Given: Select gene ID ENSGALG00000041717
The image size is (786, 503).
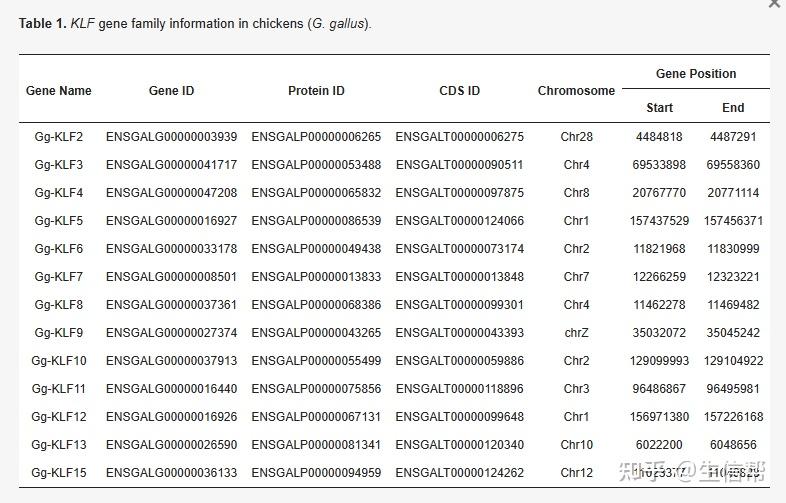Looking at the screenshot, I should coord(171,165).
